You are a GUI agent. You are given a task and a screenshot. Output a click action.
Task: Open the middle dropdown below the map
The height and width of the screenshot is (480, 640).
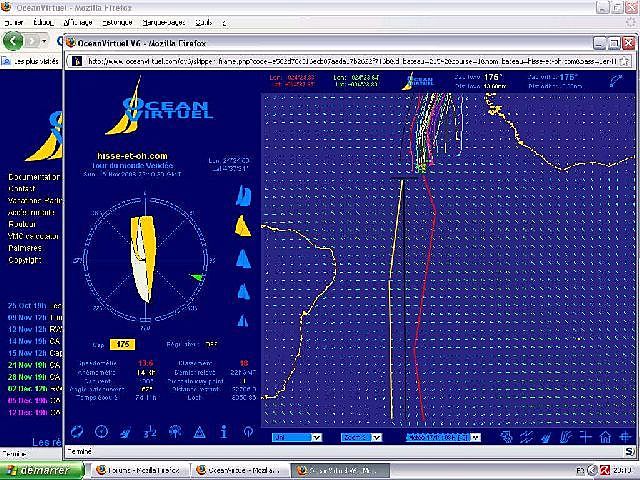(361, 437)
